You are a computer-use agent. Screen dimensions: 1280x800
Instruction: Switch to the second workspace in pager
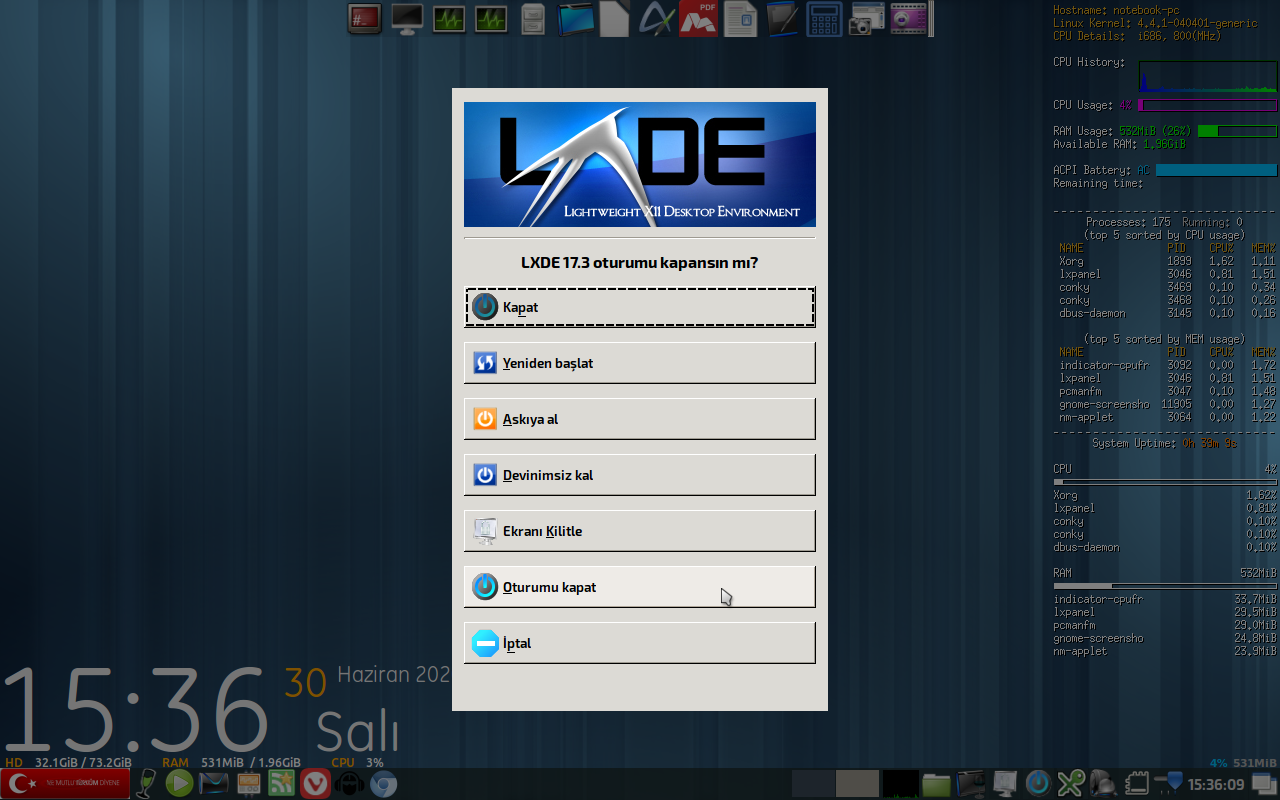(x=857, y=784)
